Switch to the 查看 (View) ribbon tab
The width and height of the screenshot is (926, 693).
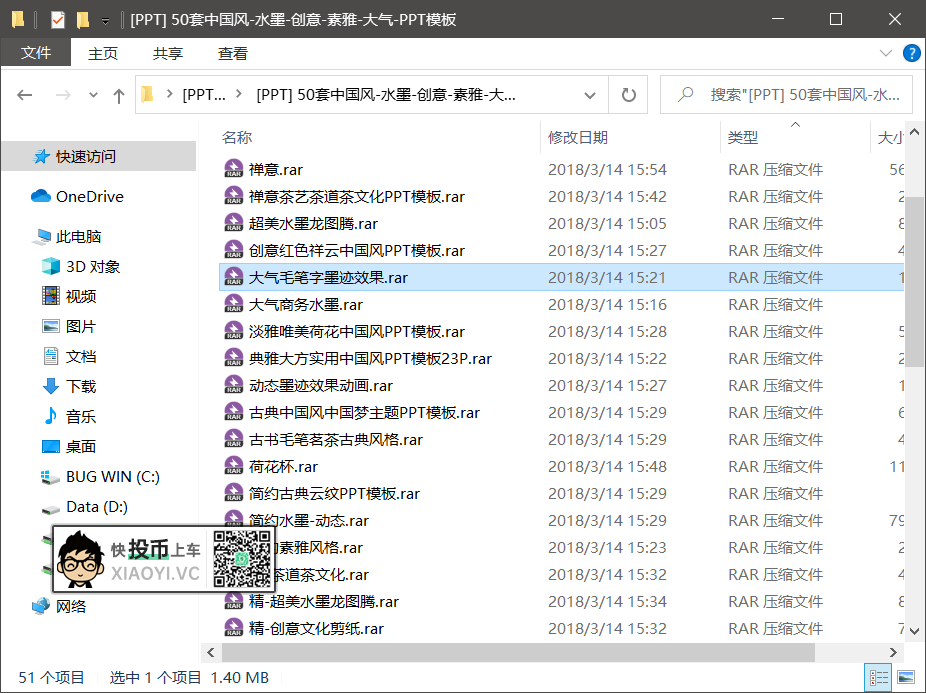232,53
